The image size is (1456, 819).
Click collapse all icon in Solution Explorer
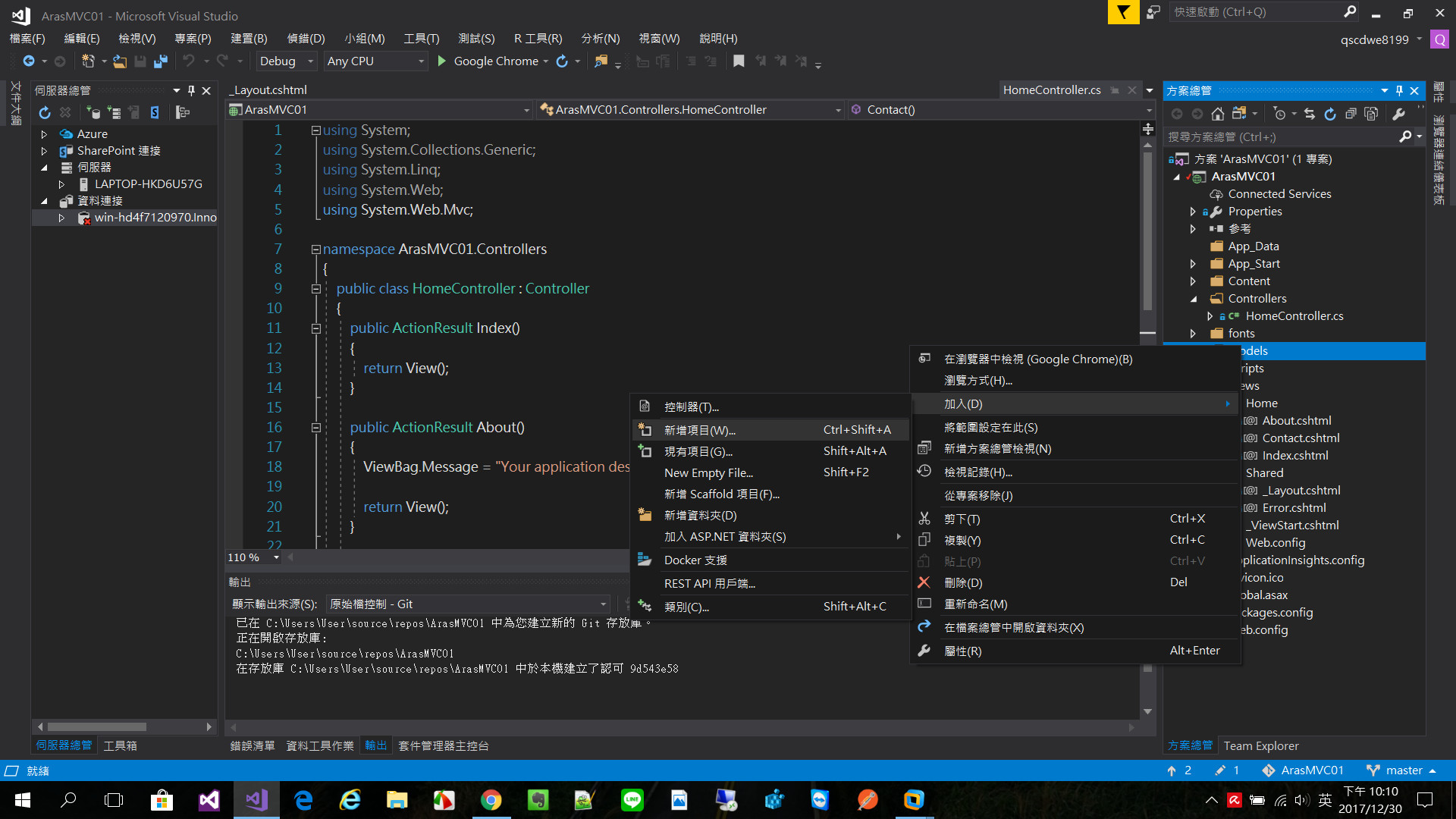click(x=1351, y=114)
